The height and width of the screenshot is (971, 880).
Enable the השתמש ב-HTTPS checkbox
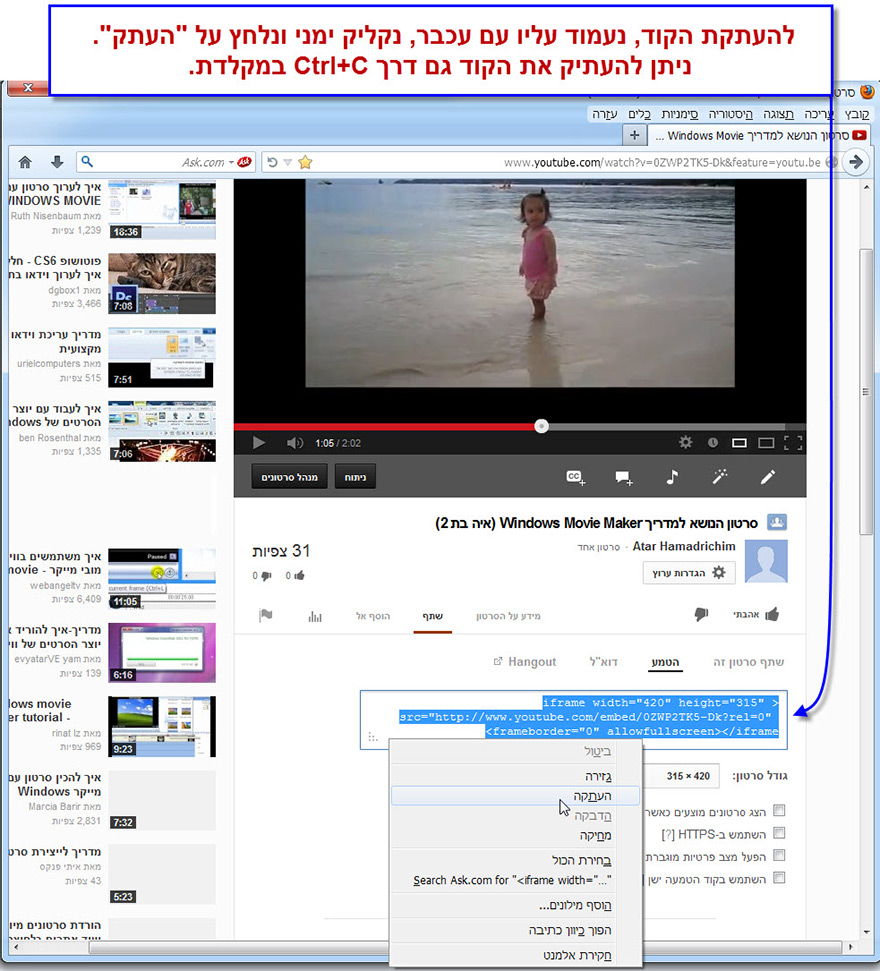[x=779, y=832]
